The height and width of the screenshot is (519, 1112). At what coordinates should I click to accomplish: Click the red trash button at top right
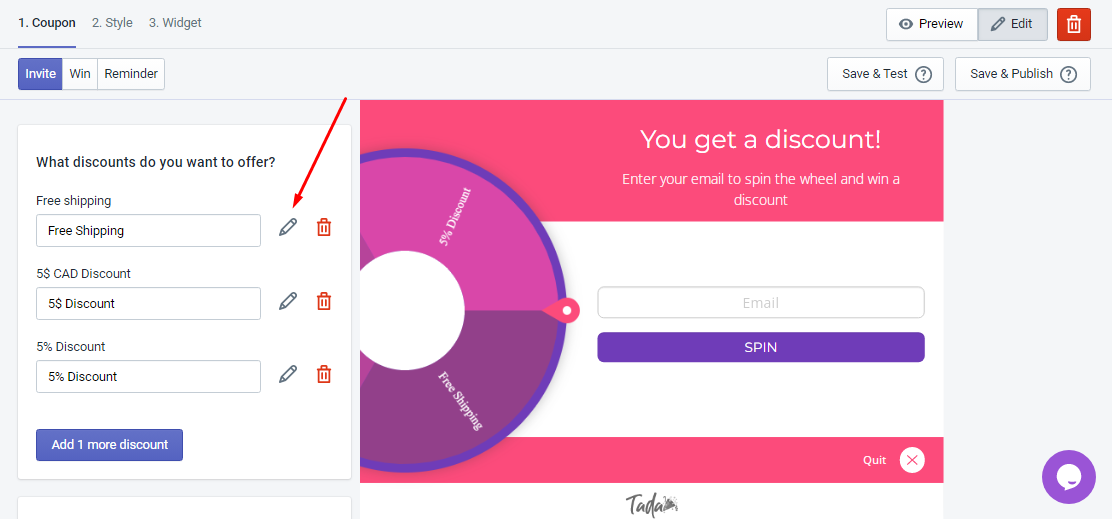click(1074, 24)
